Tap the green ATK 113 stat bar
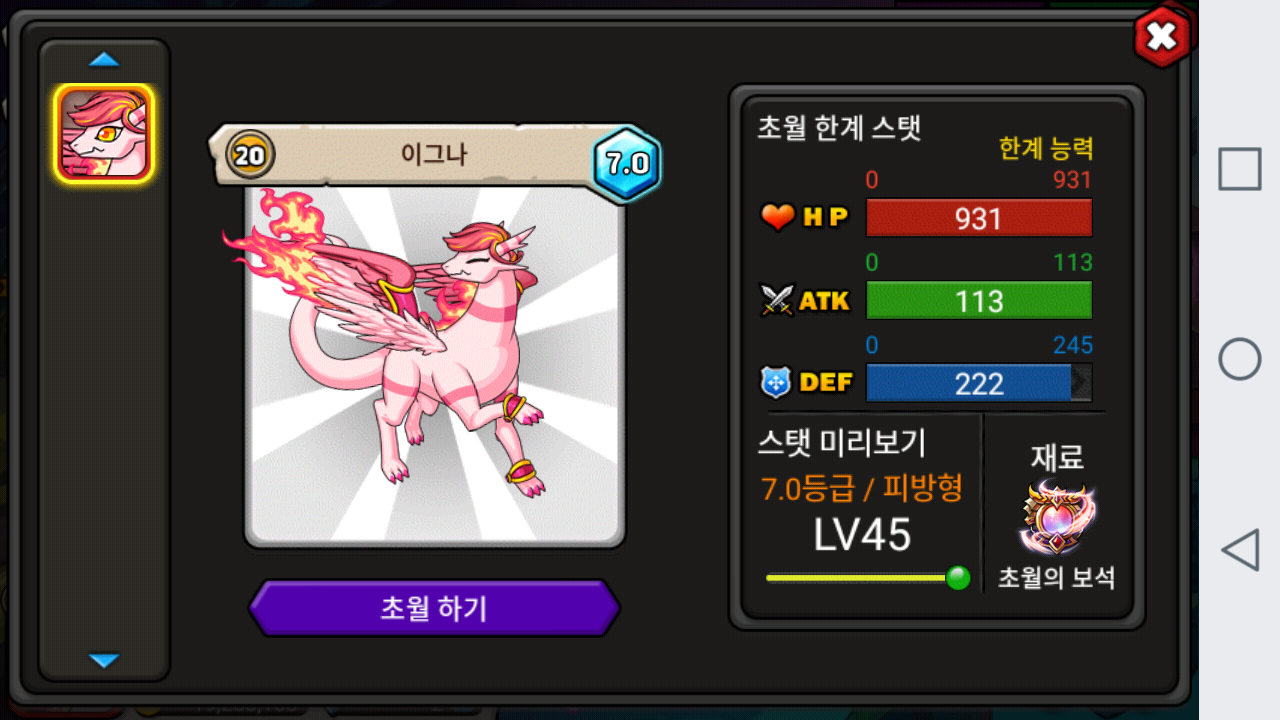1280x720 pixels. (979, 301)
